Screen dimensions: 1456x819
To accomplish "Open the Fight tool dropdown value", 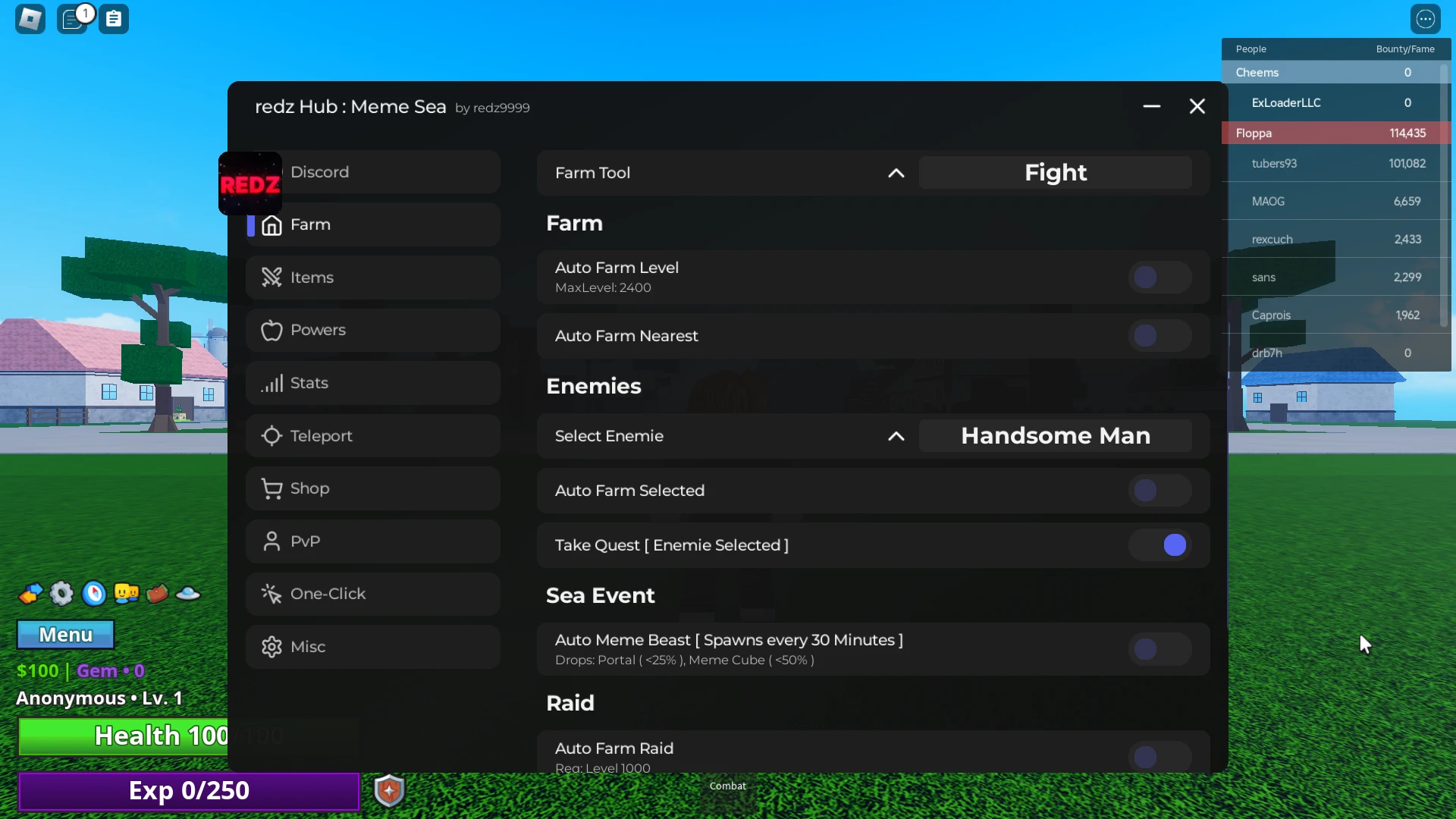I will click(x=1056, y=172).
